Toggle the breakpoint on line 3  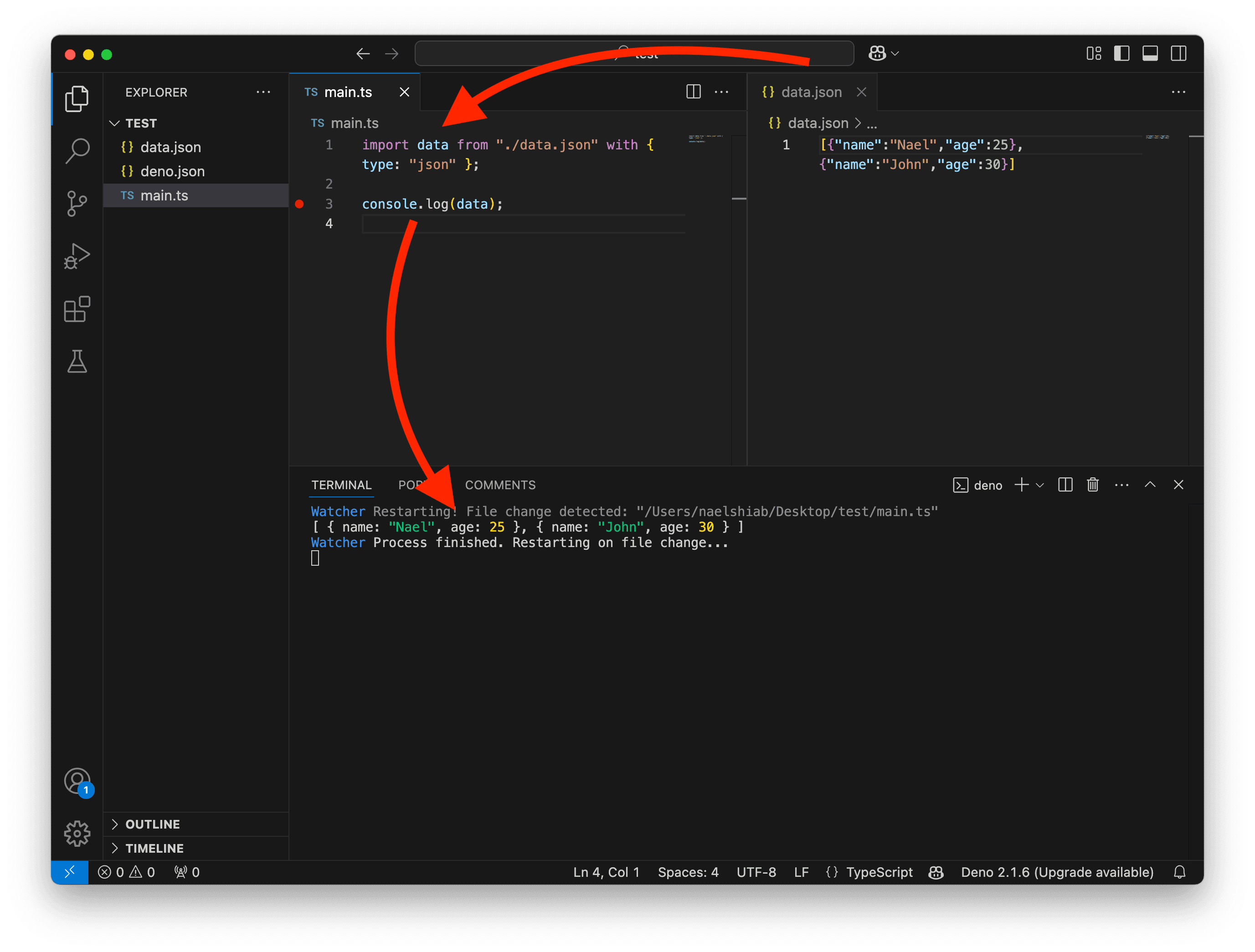(299, 204)
